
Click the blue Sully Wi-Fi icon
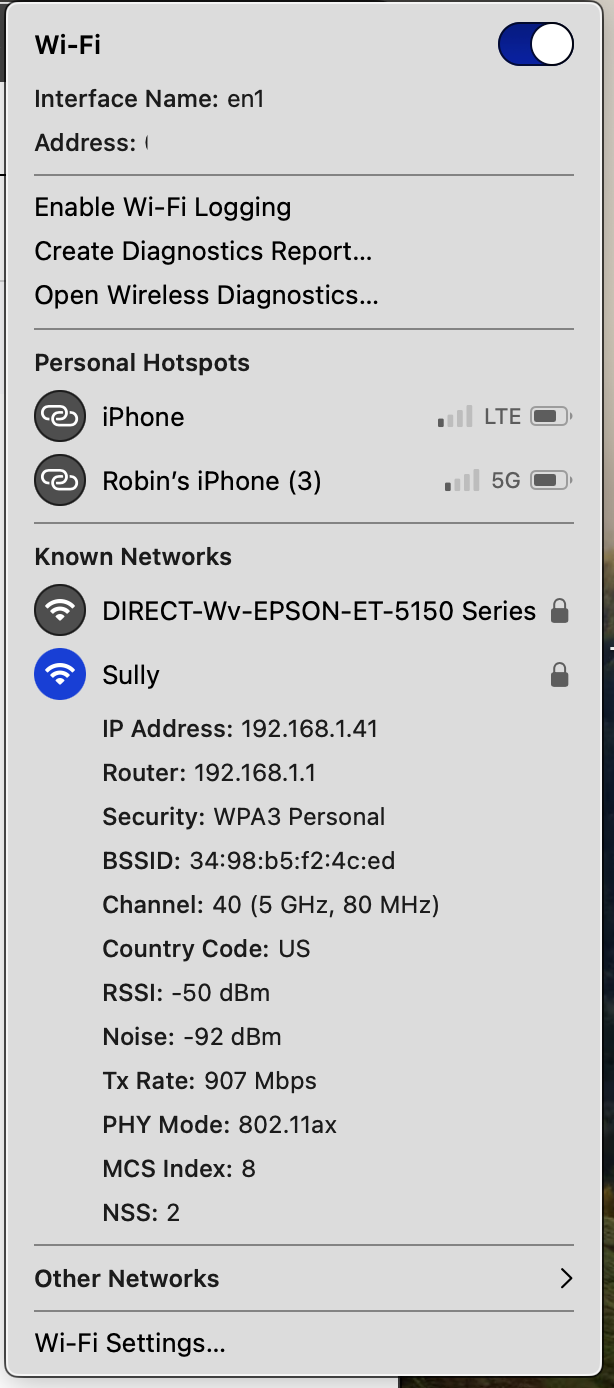[x=60, y=675]
